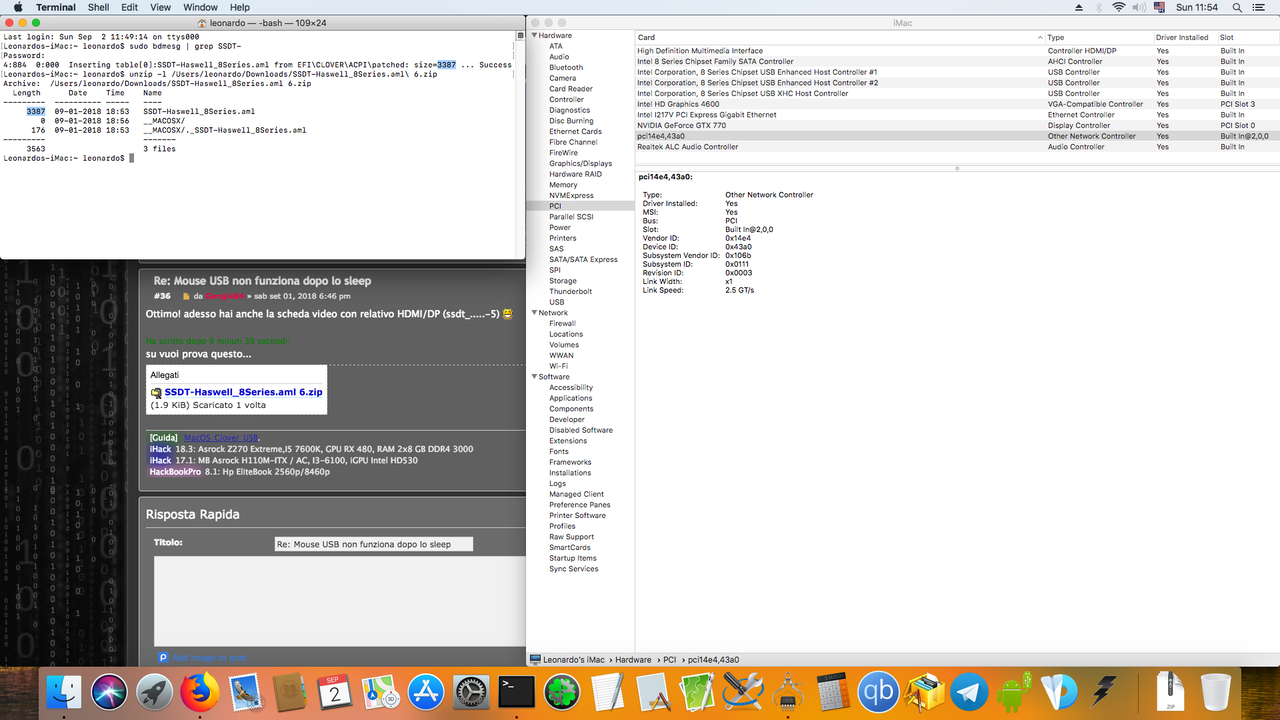Open Finder from the dock
Viewport: 1280px width, 720px height.
click(64, 691)
